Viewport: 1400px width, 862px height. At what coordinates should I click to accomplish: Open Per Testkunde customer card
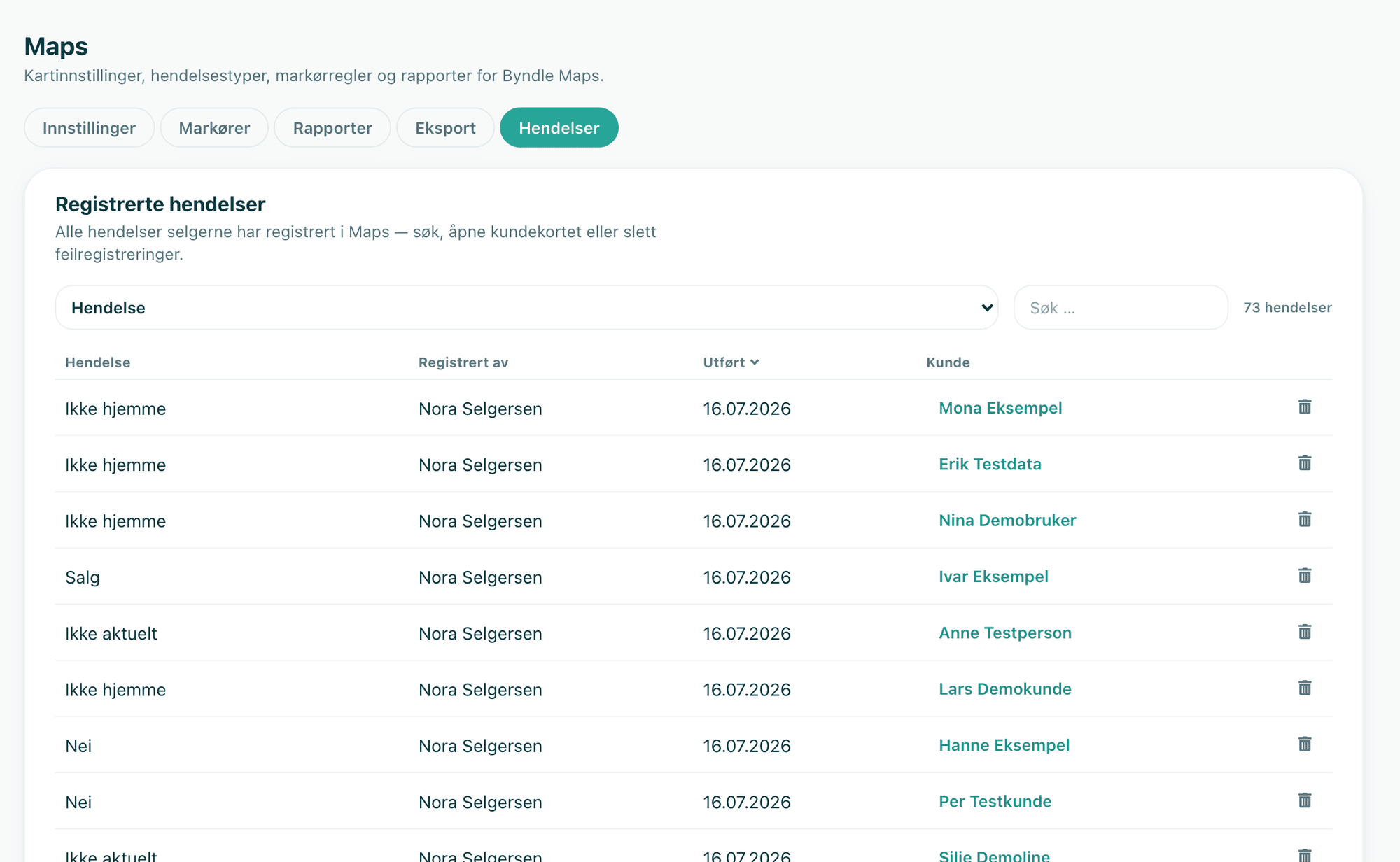(x=995, y=801)
